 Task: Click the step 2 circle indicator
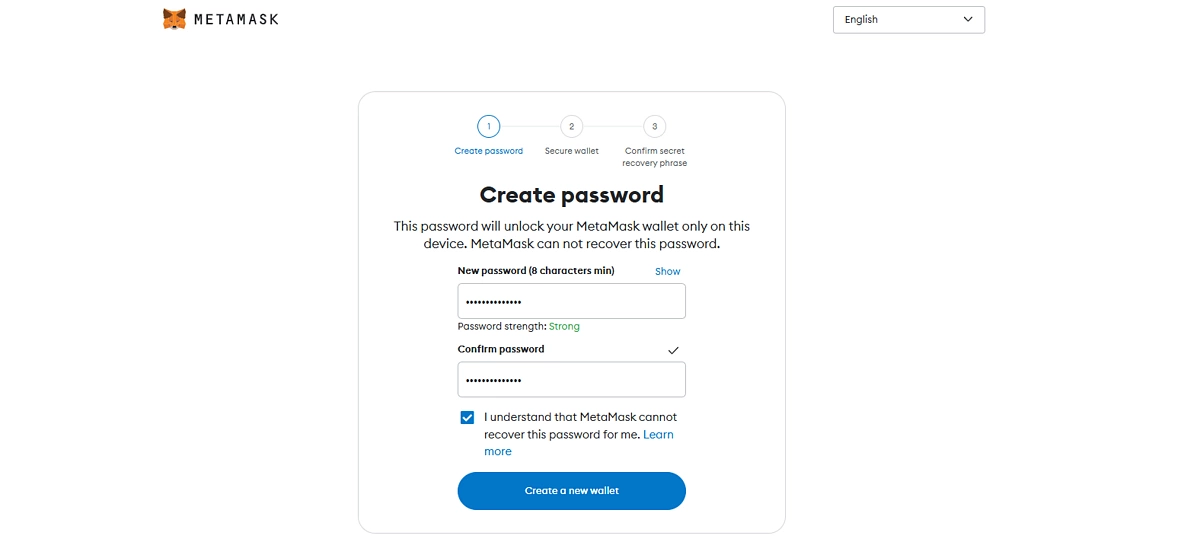point(571,126)
